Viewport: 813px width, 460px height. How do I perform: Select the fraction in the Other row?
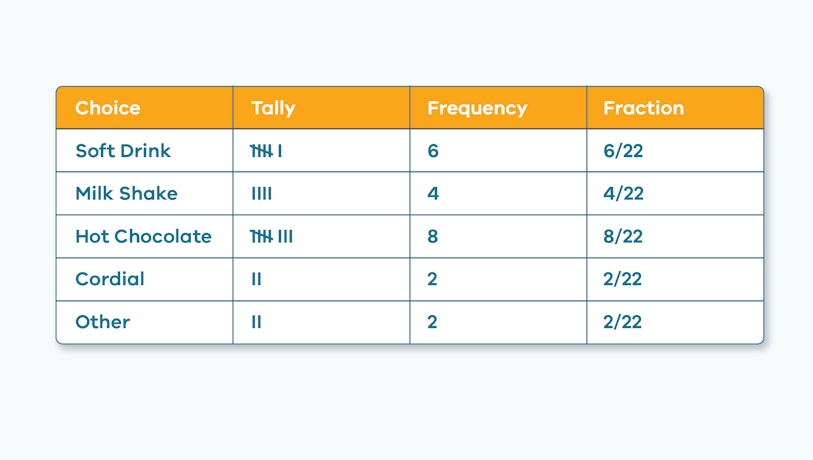coord(622,322)
